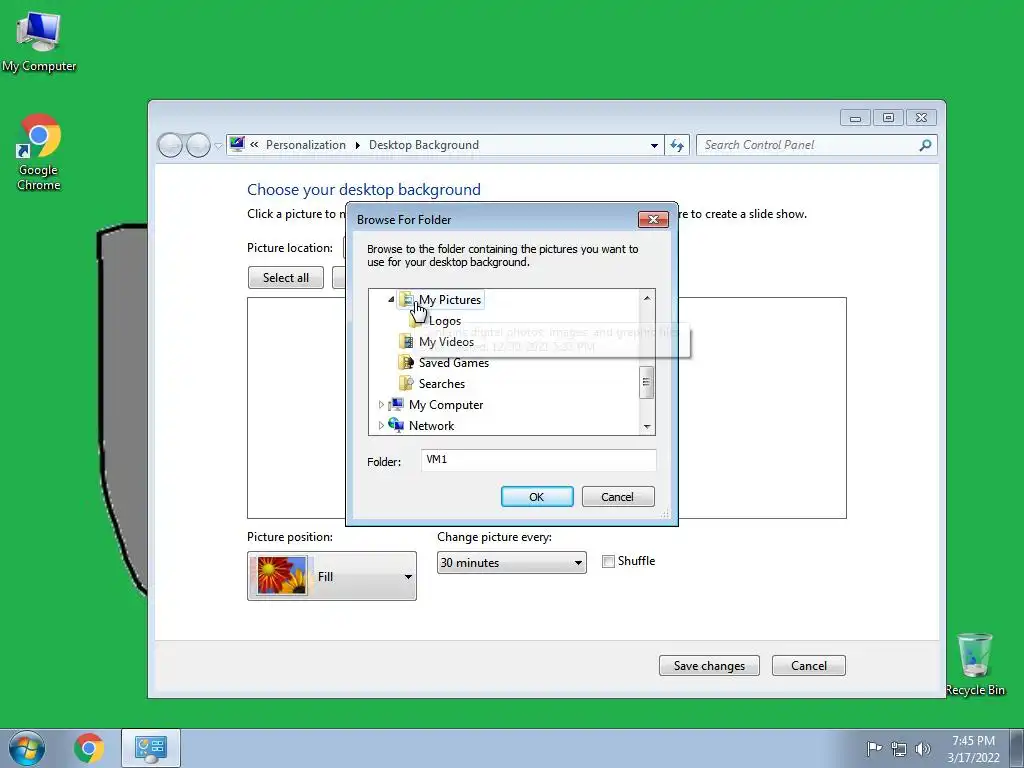Click the Refresh address bar button
The image size is (1024, 768).
tap(677, 145)
